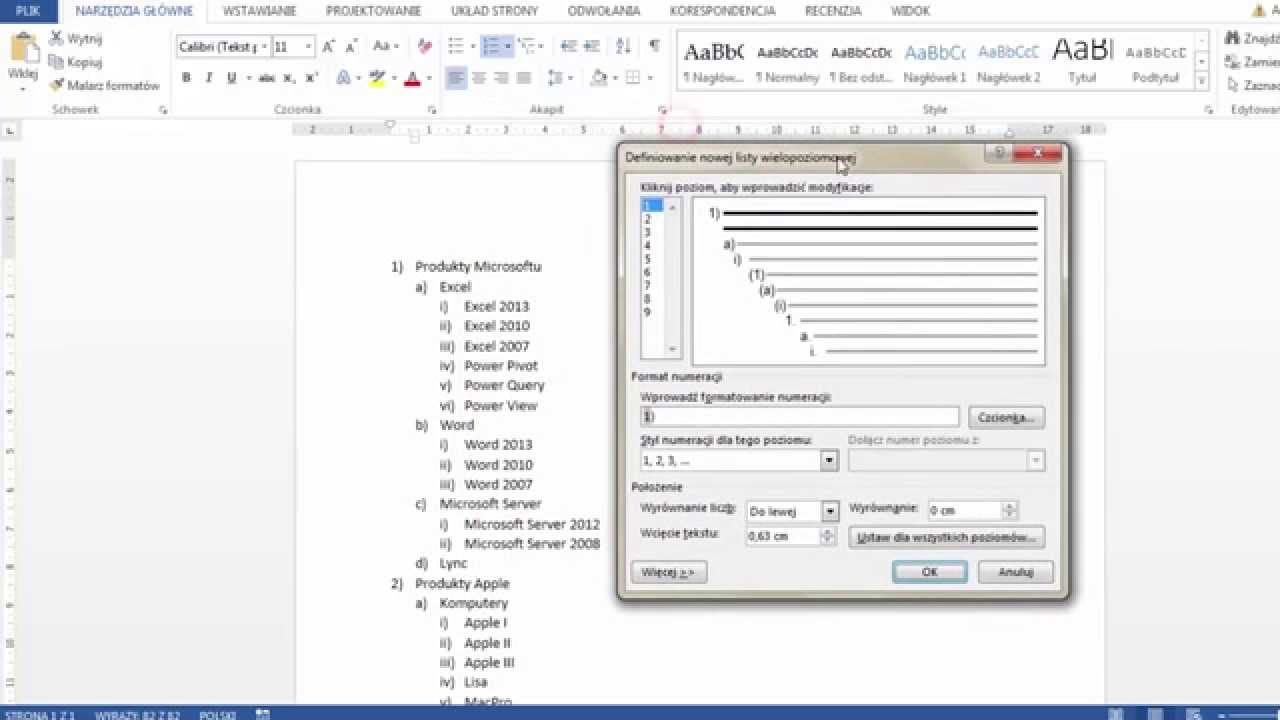The width and height of the screenshot is (1280, 720).
Task: Open the Aa change case dropdown
Action: click(x=386, y=47)
